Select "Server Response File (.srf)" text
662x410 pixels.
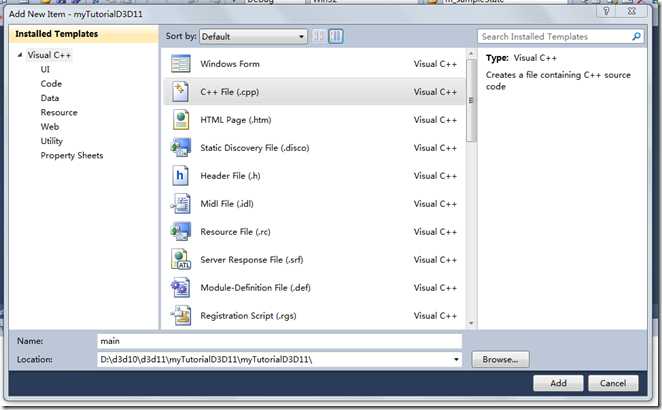[252, 259]
